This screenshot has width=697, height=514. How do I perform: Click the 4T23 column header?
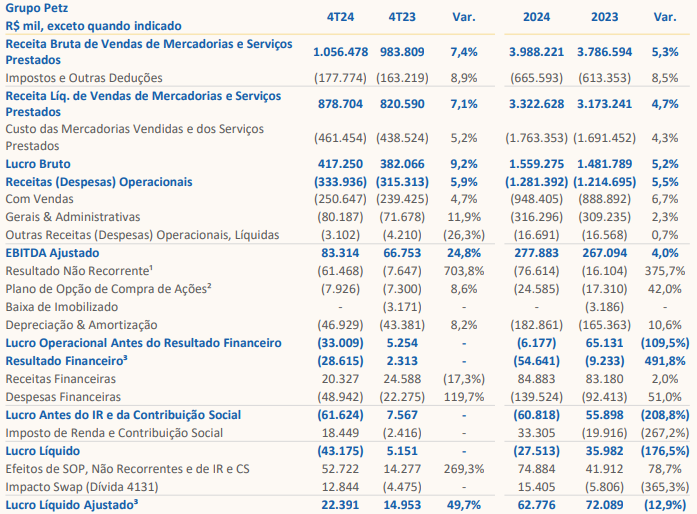(x=402, y=17)
